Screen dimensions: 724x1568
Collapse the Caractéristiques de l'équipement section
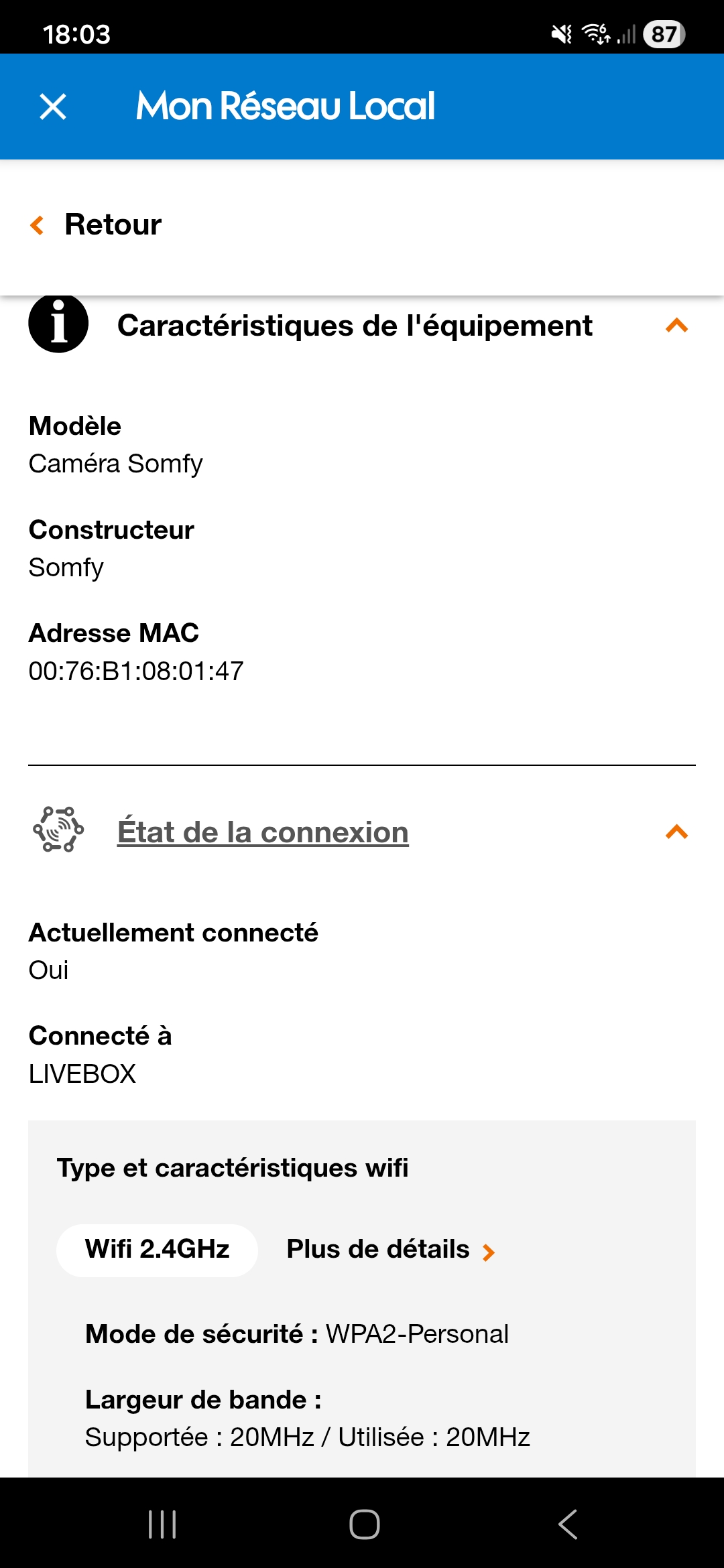(676, 326)
